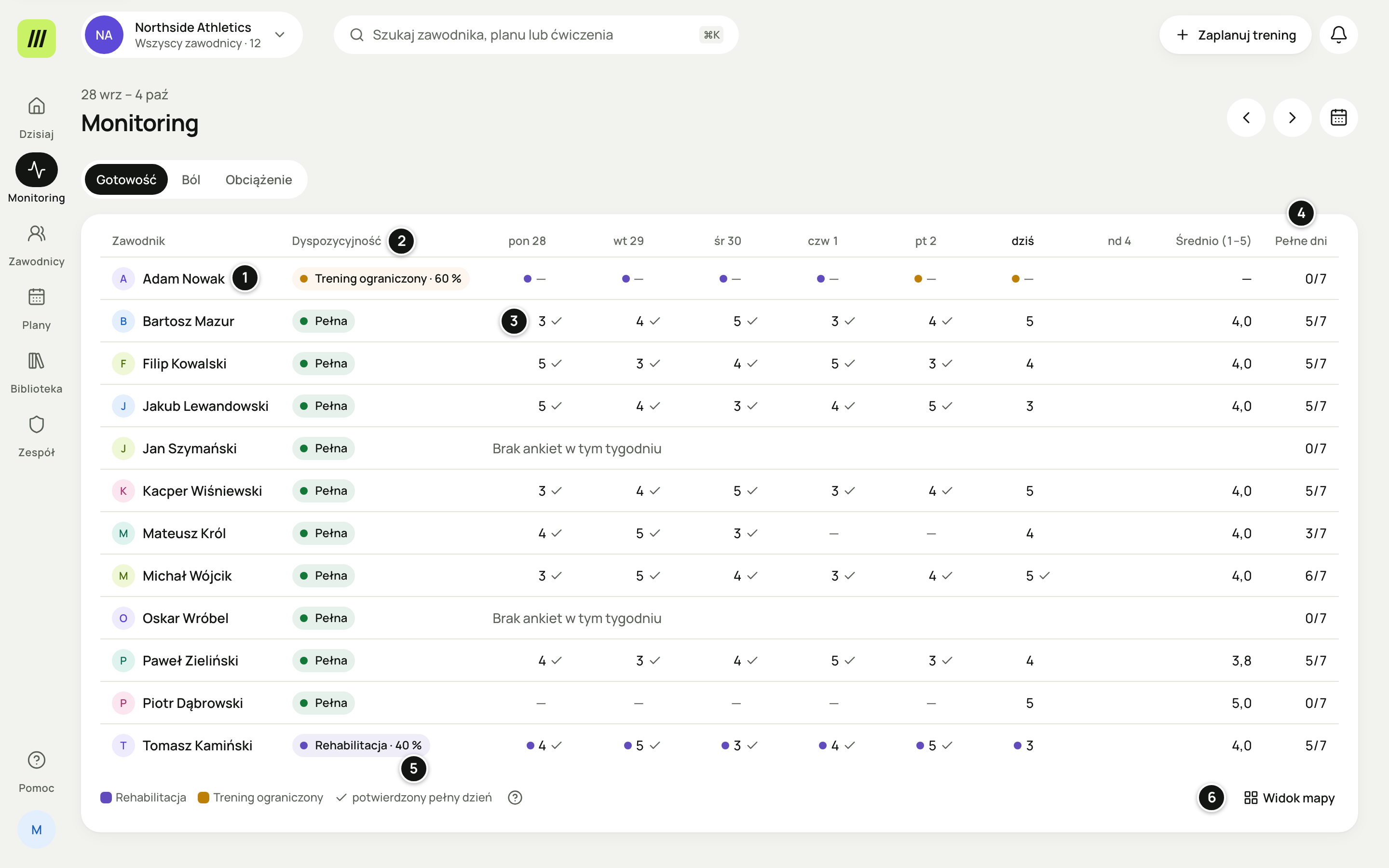Open the calendar date picker icon
Image resolution: width=1389 pixels, height=868 pixels.
click(1338, 118)
